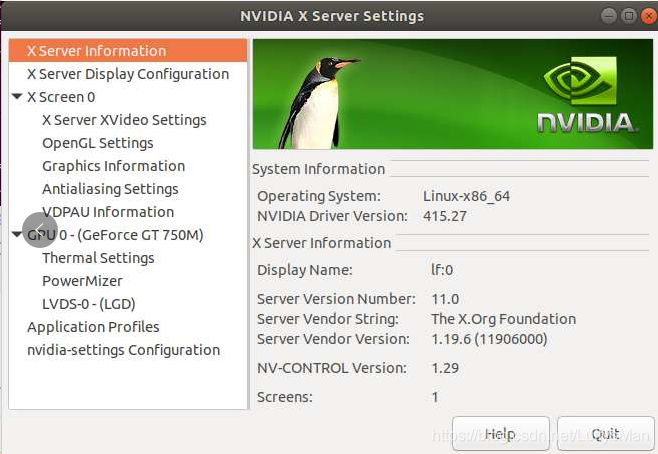Collapse the X Screen 0 tree arrow
The height and width of the screenshot is (454, 658).
tap(17, 97)
